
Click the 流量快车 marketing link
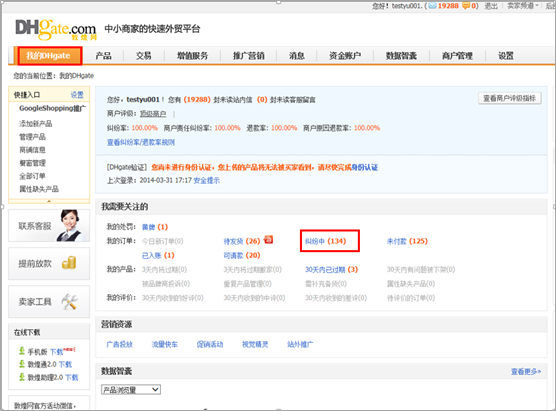[165, 344]
